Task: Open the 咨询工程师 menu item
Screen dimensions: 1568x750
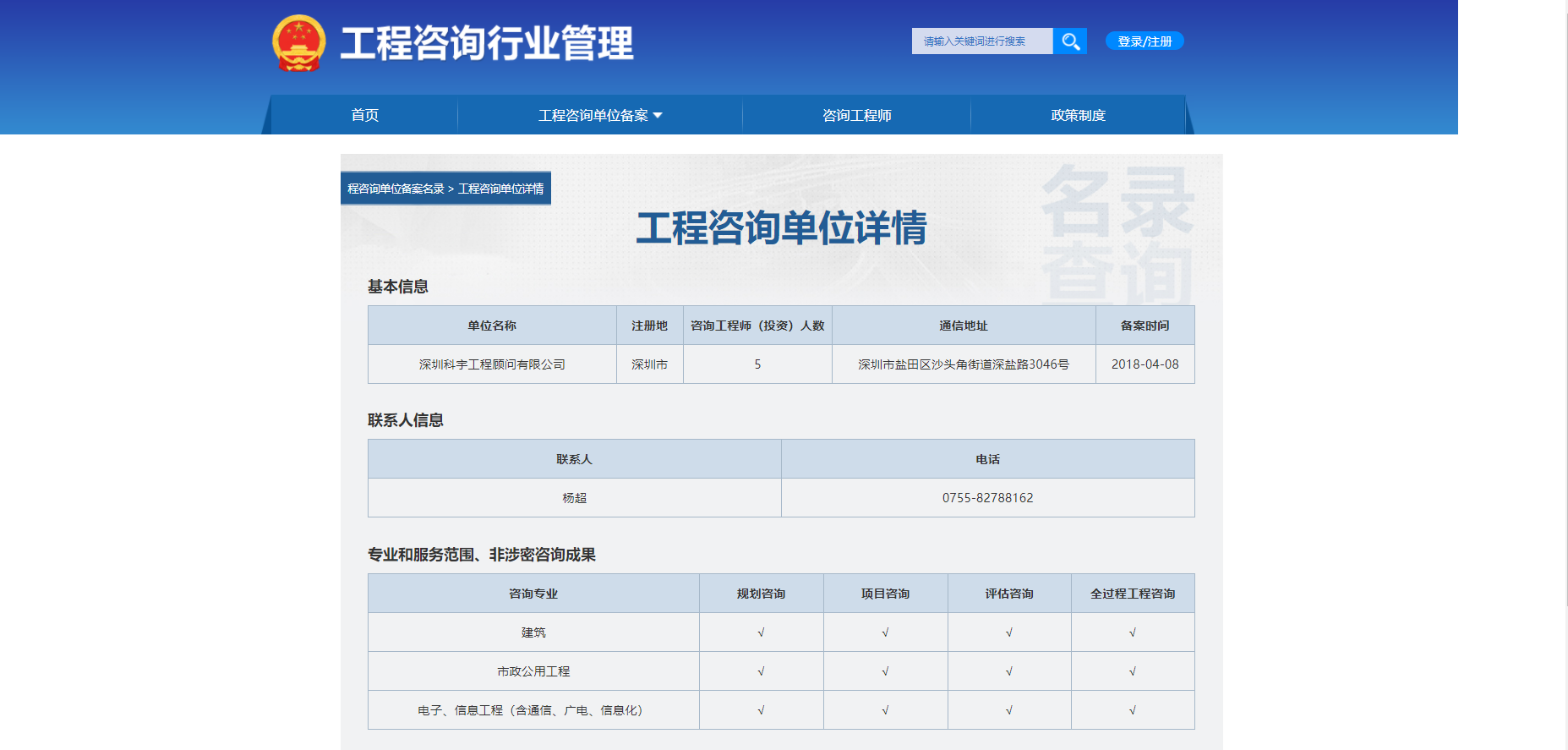Action: 857,115
